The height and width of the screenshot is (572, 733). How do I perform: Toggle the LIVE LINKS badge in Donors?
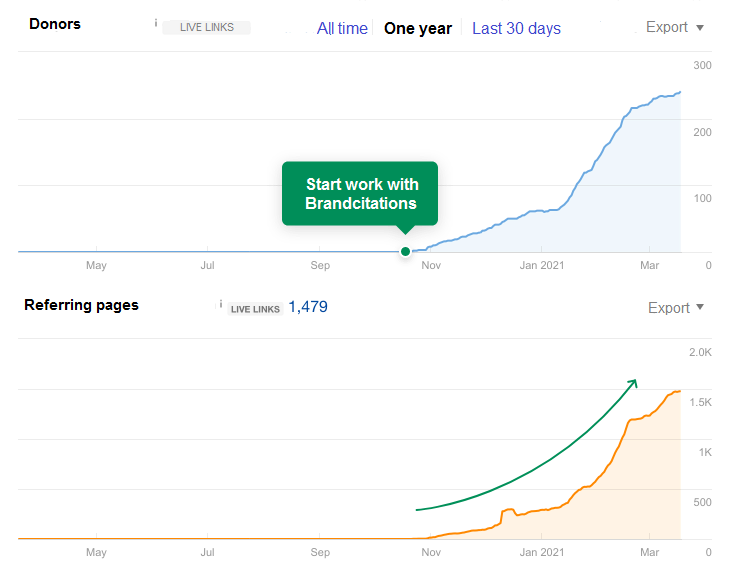204,28
